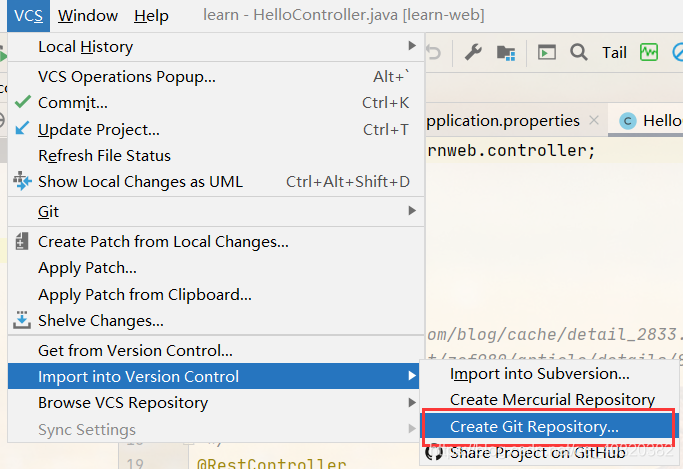
Task: Expand the Git submenu arrow
Action: pyautogui.click(x=412, y=211)
